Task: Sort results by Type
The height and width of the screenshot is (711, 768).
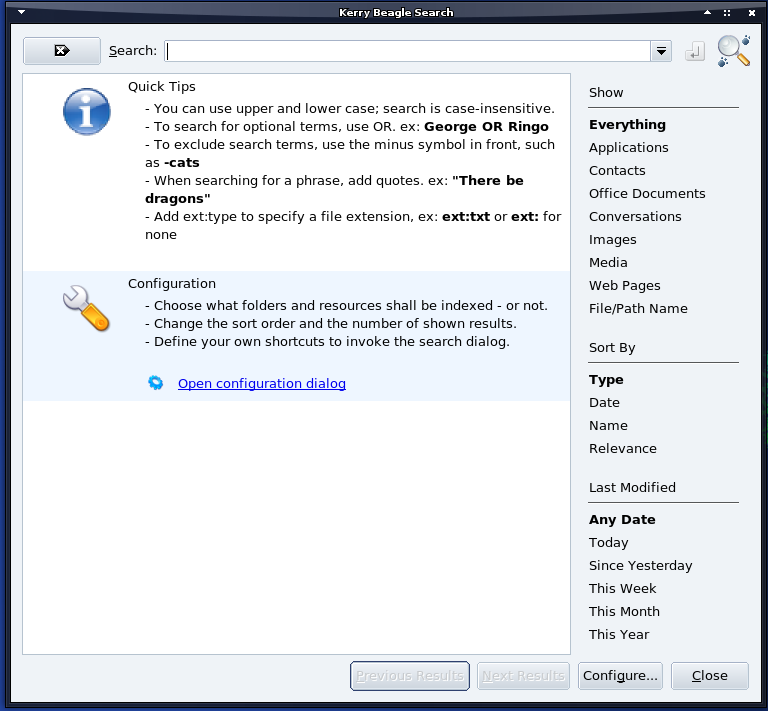Action: 606,379
